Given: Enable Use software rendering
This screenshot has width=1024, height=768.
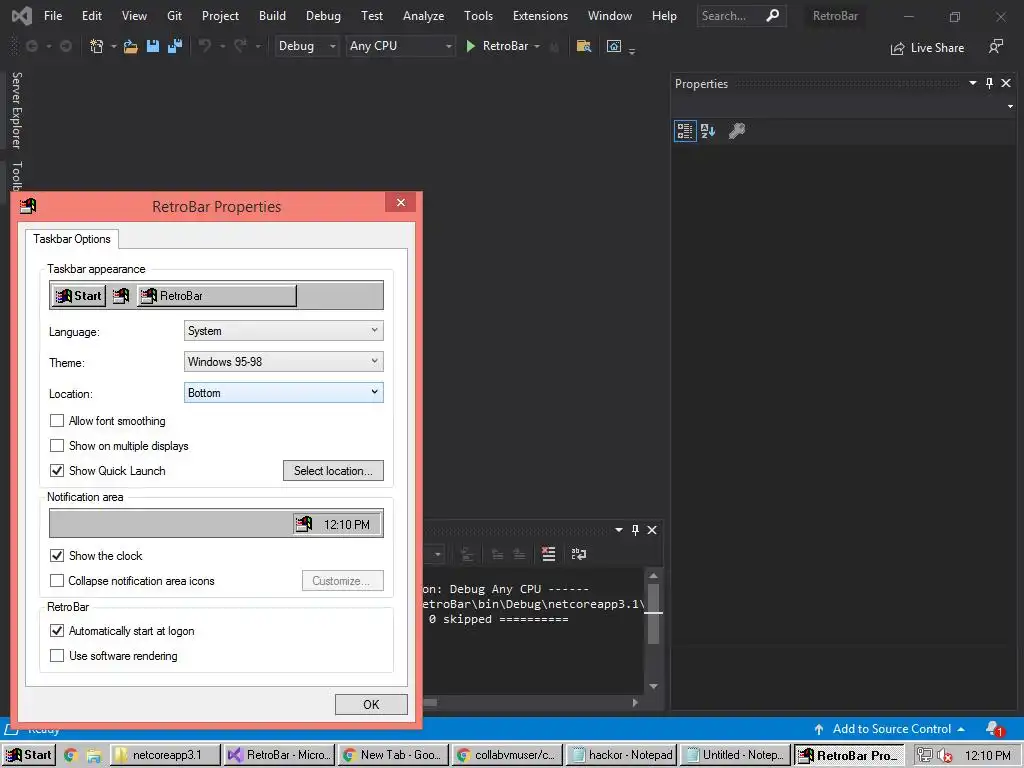Looking at the screenshot, I should (x=57, y=655).
